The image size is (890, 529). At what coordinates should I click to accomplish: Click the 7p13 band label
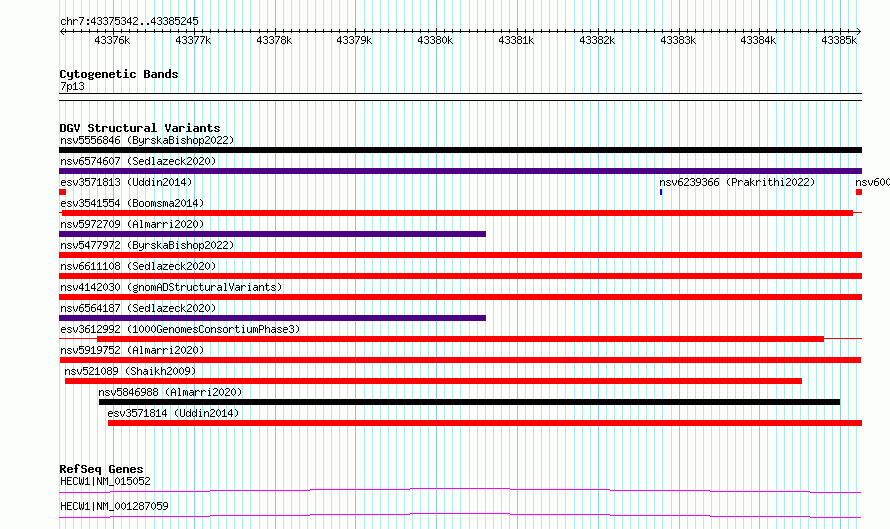(x=72, y=86)
